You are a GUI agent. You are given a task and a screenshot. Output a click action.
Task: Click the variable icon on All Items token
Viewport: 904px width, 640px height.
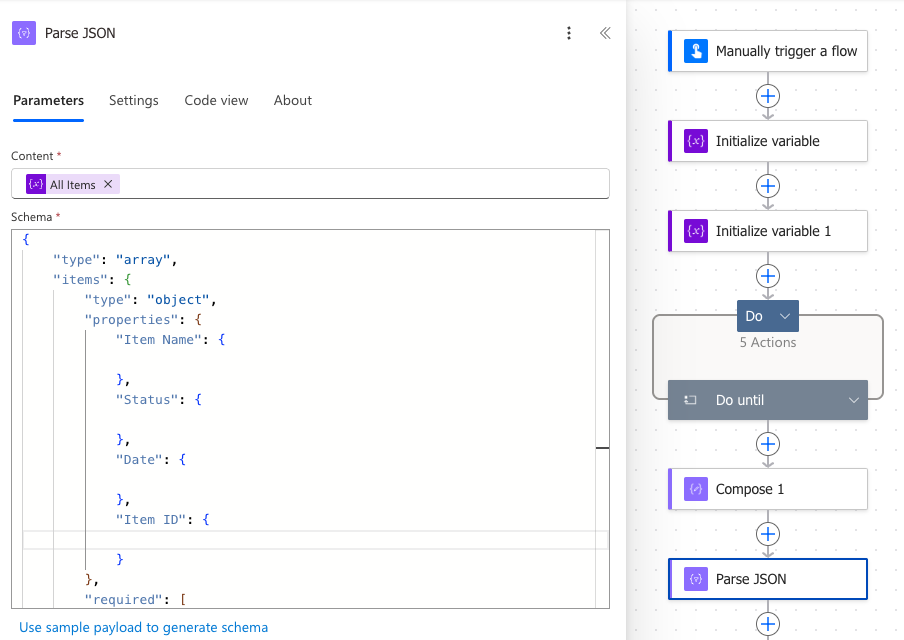[x=36, y=184]
